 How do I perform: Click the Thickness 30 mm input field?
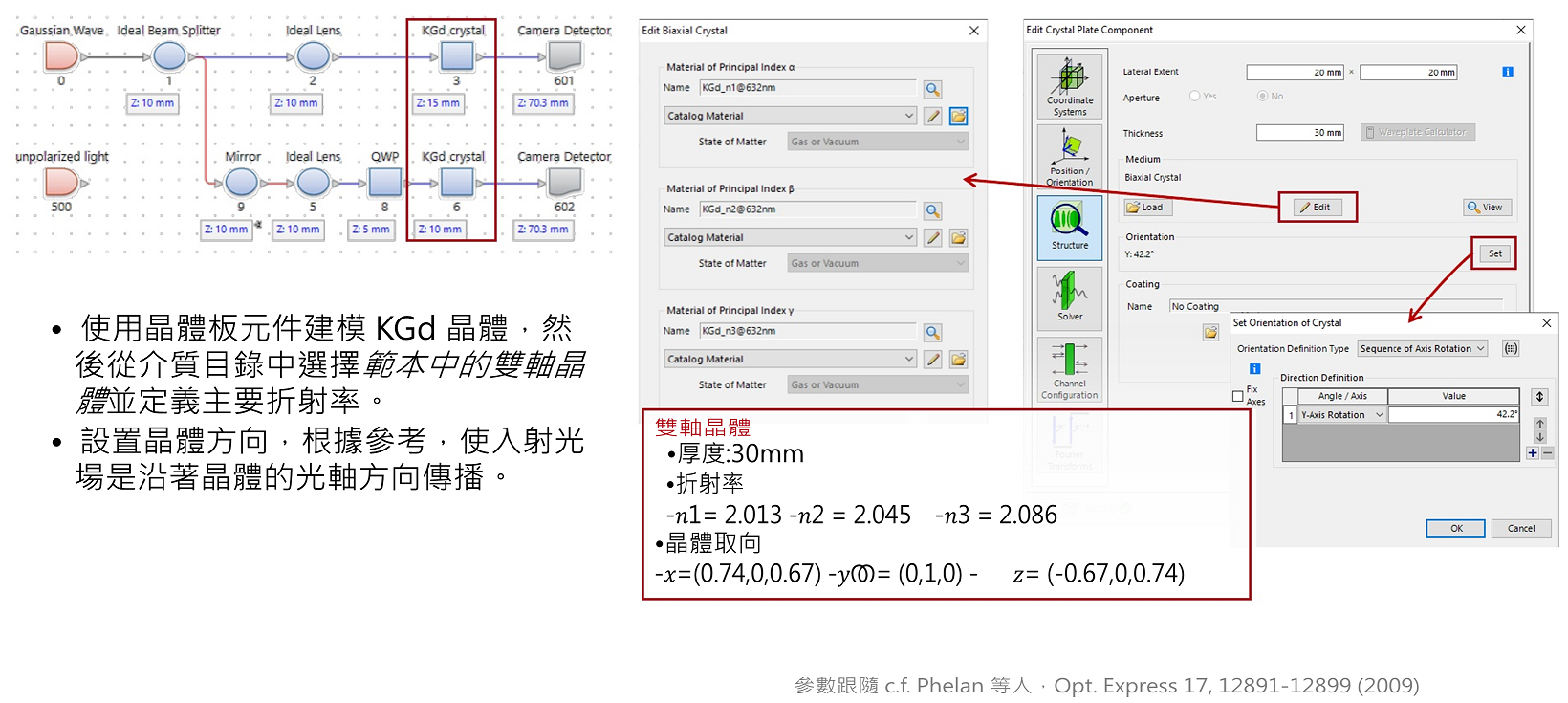tap(1299, 133)
